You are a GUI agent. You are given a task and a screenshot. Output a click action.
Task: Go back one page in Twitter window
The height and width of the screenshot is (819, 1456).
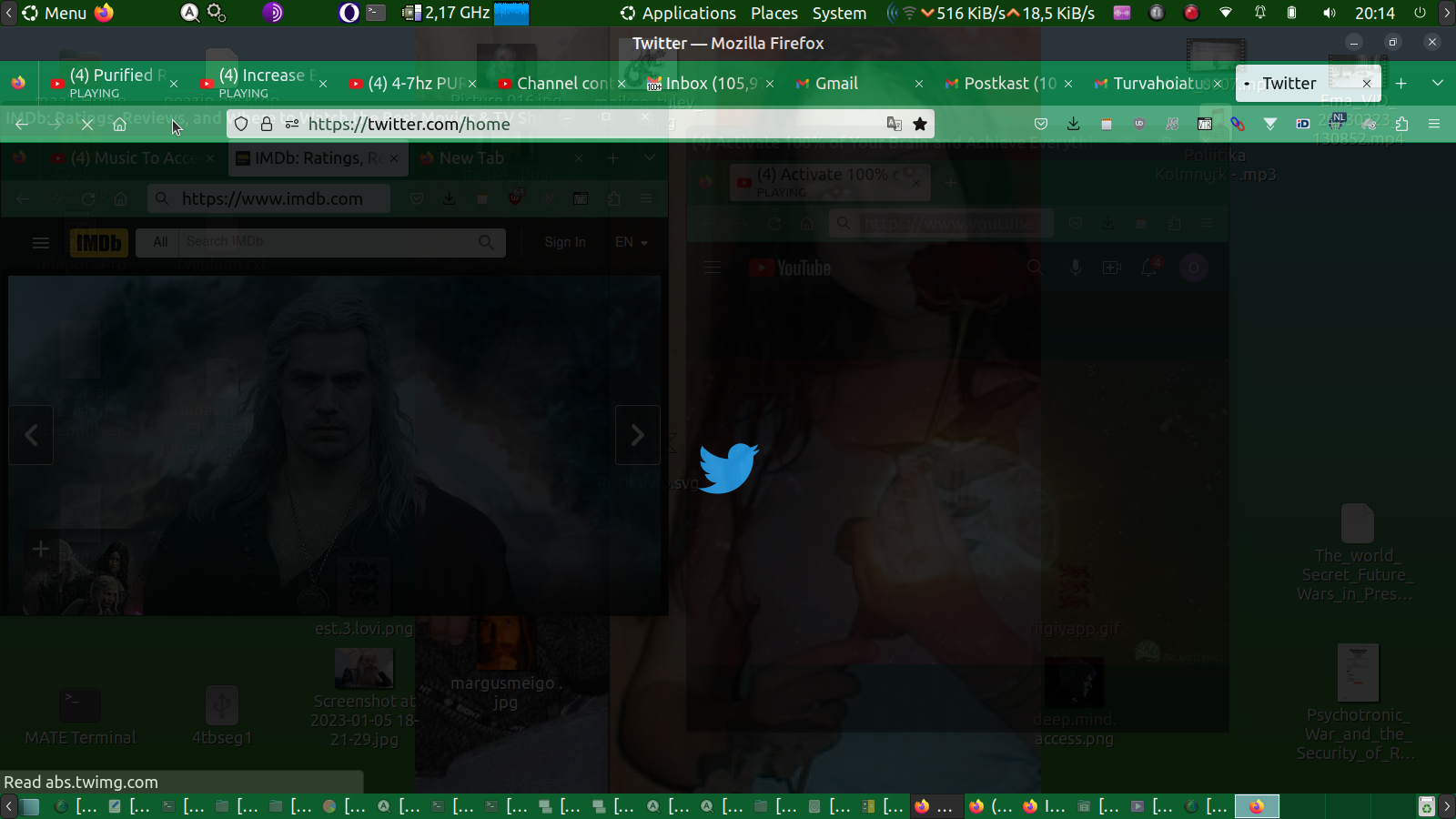(x=23, y=124)
